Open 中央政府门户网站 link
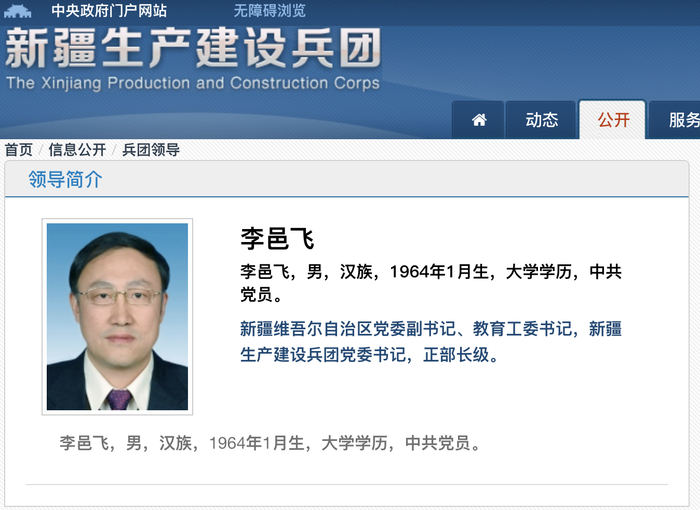Image resolution: width=700 pixels, height=510 pixels. click(109, 11)
